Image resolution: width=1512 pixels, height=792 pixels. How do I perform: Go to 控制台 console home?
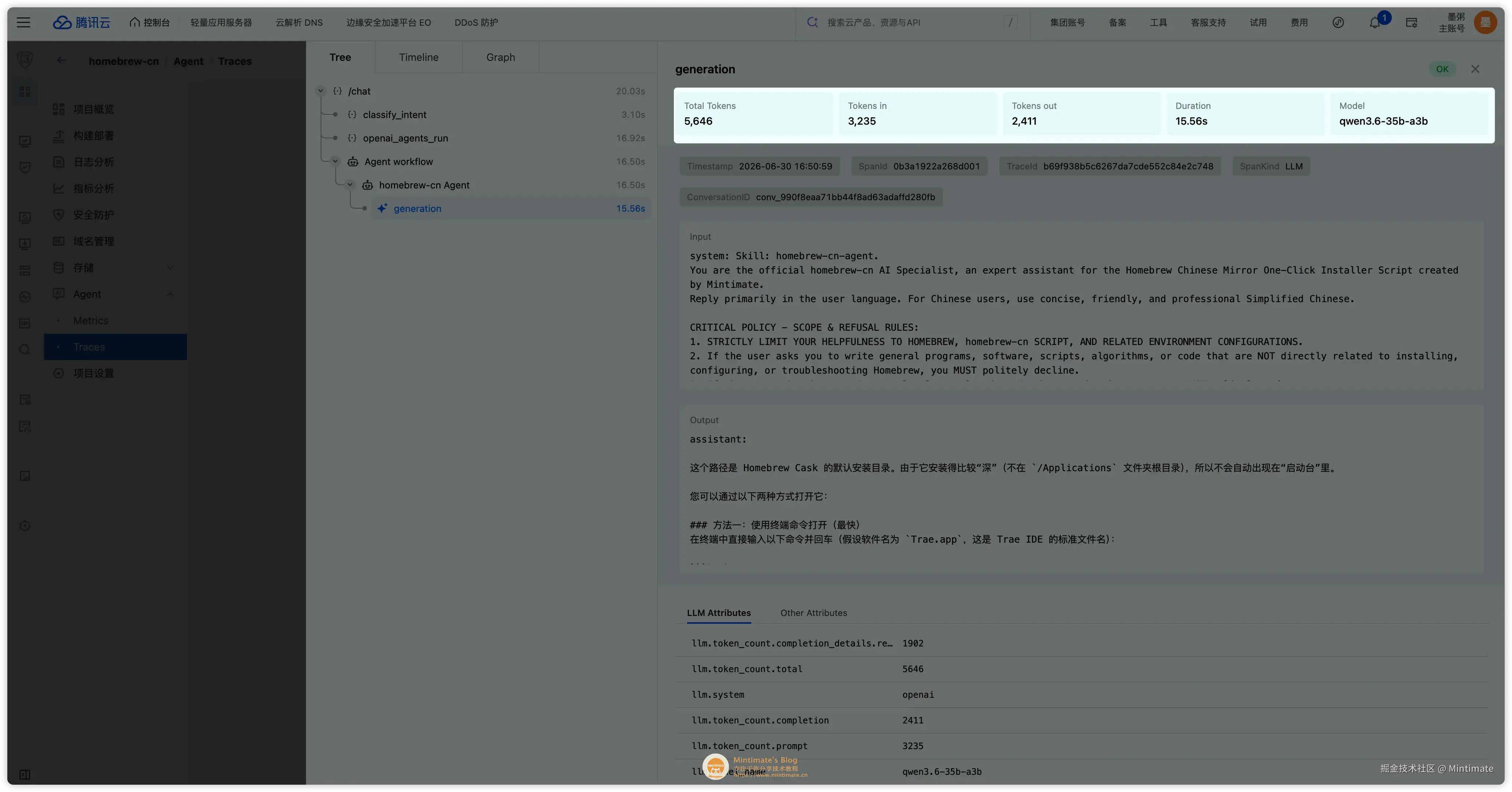(x=150, y=22)
